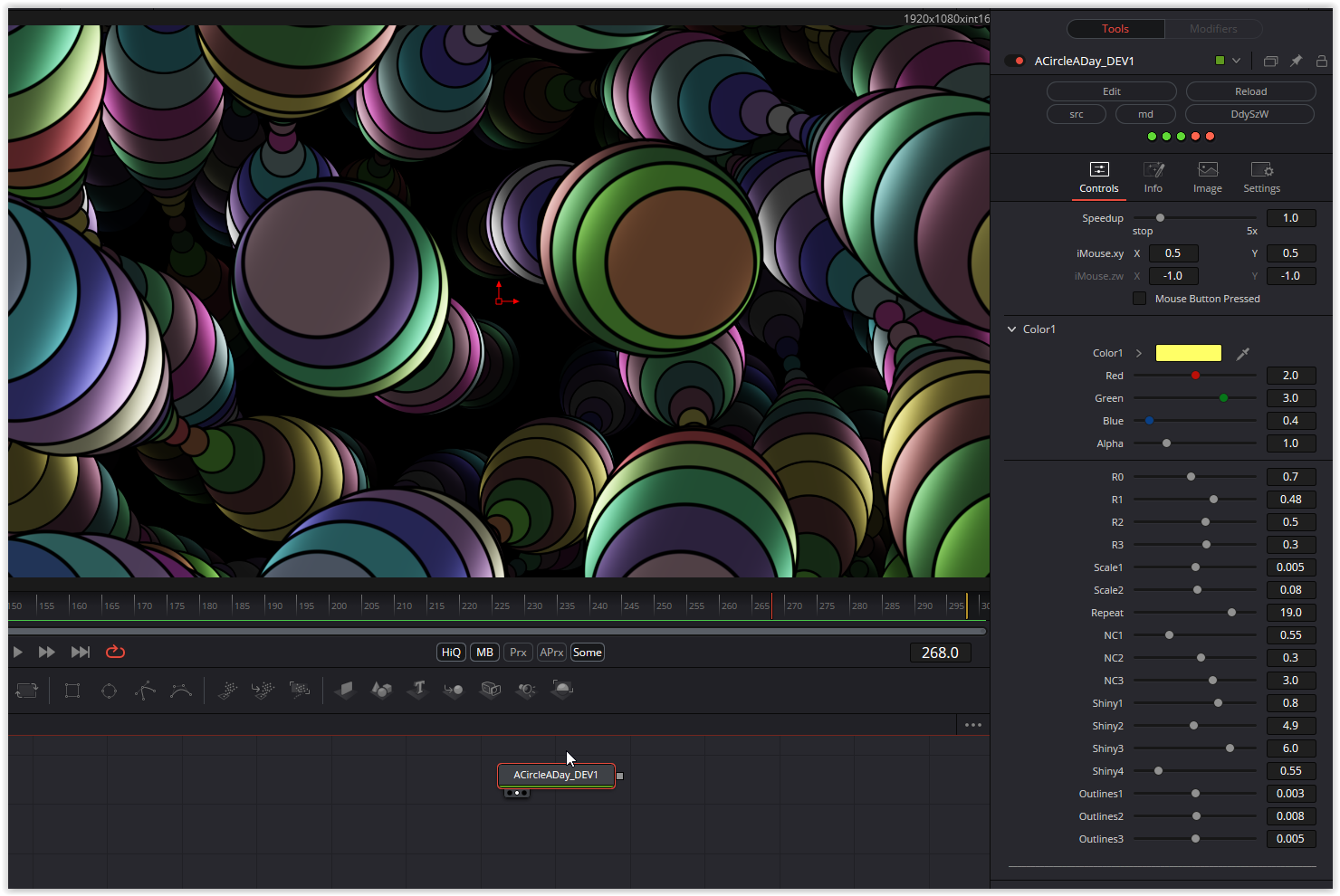Expand the Color1 swatch arrow

point(1139,353)
